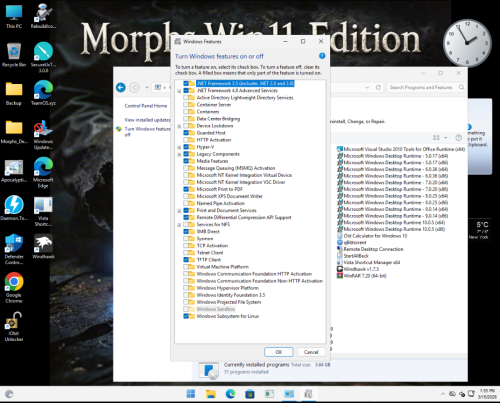Open Google Chrome desktop shortcut
The image size is (500, 403).
pyautogui.click(x=14, y=288)
